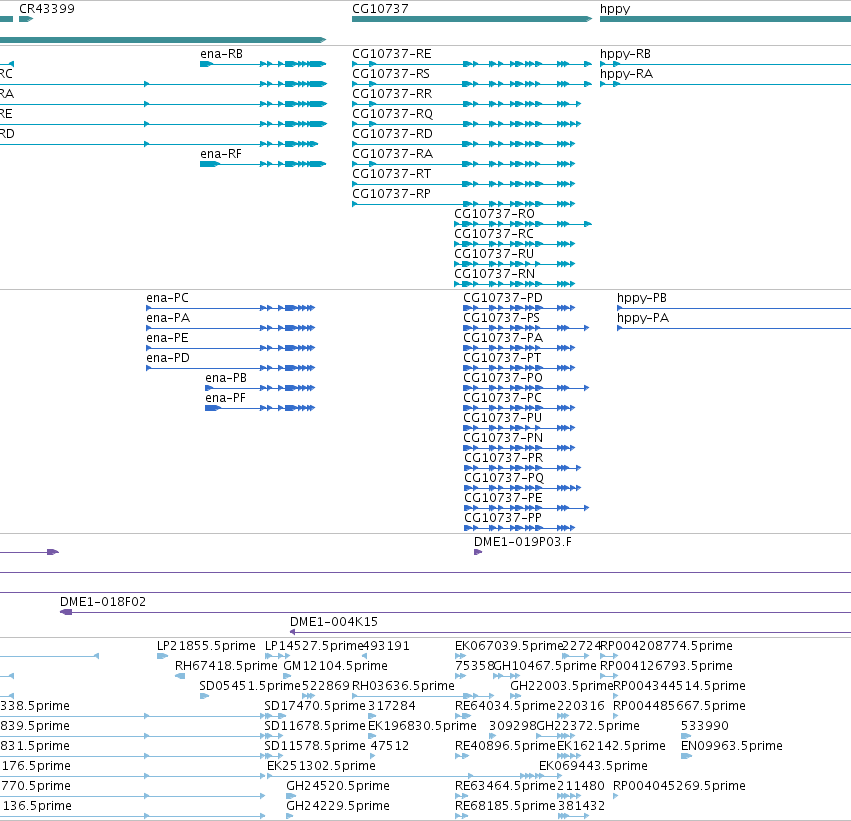The width and height of the screenshot is (851, 821).
Task: Select SD17470.5prime EST label
Action: 315,707
